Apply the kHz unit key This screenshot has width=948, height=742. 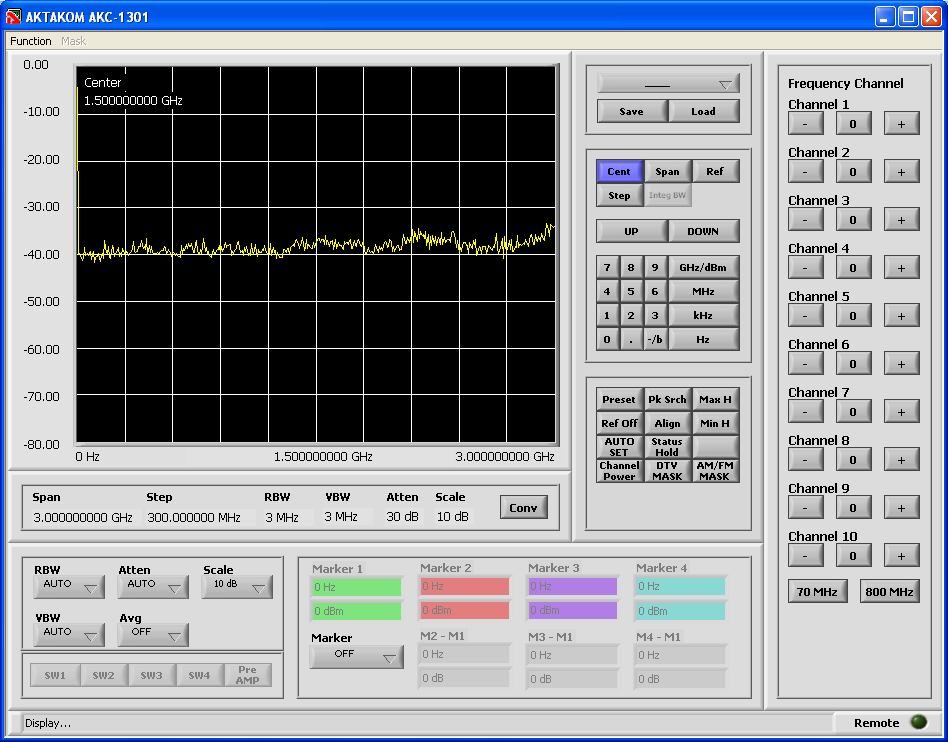703,315
